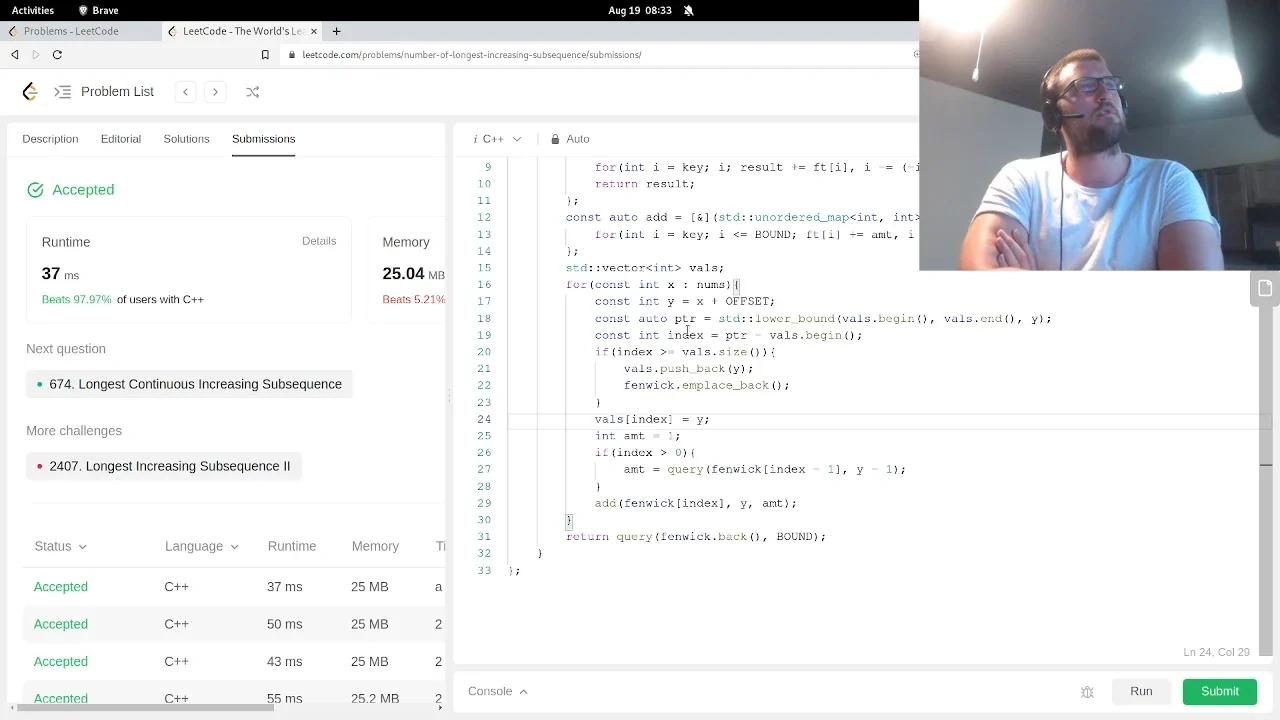Submit the current solution

(x=1219, y=691)
